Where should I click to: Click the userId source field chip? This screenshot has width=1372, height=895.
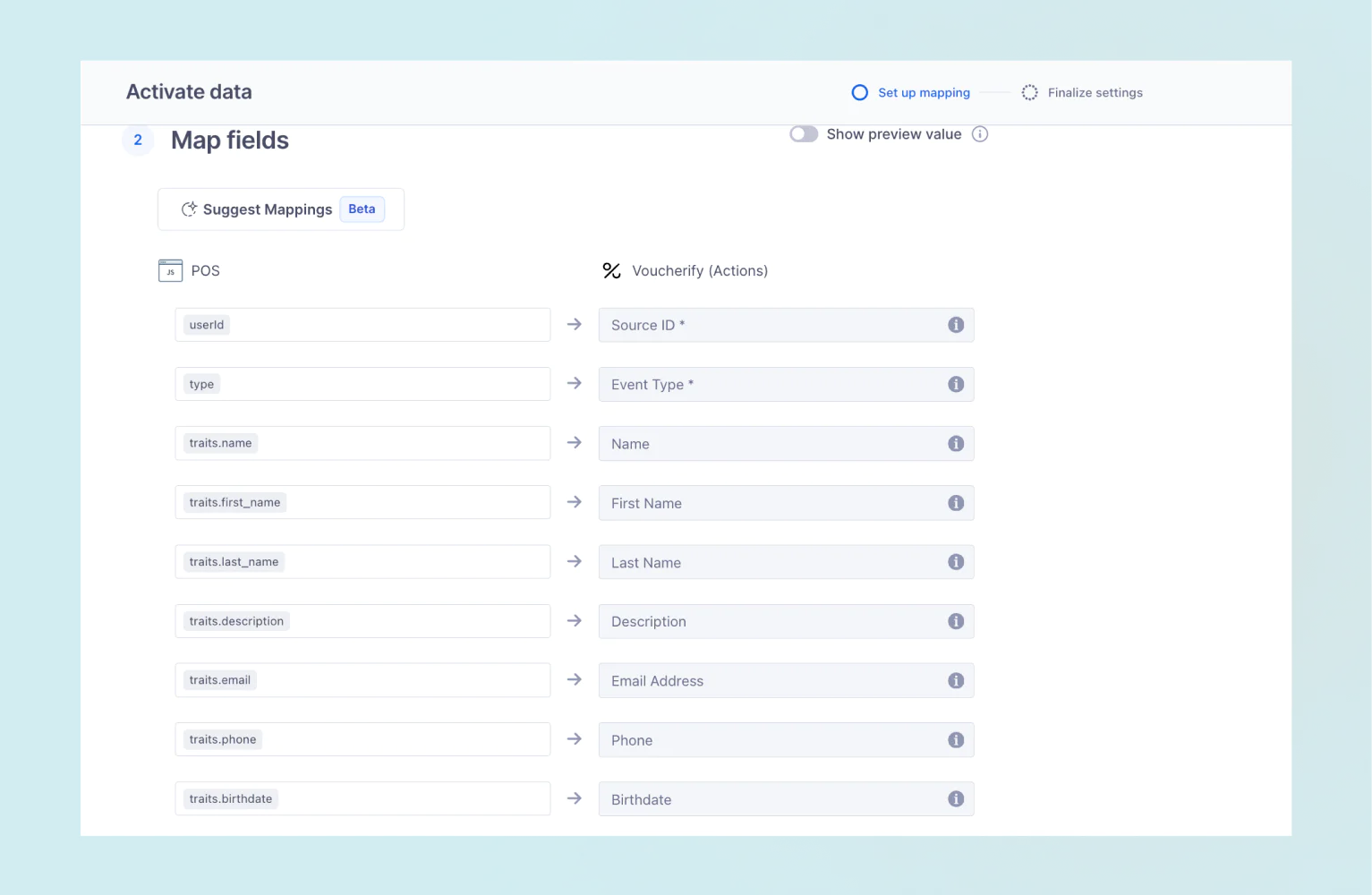tap(206, 324)
